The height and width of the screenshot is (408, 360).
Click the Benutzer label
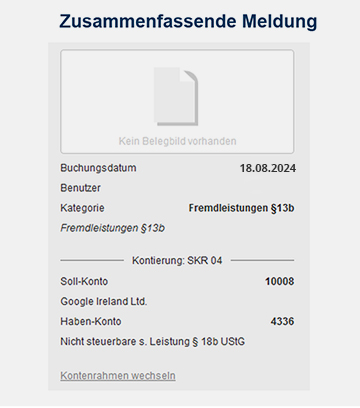[80, 188]
